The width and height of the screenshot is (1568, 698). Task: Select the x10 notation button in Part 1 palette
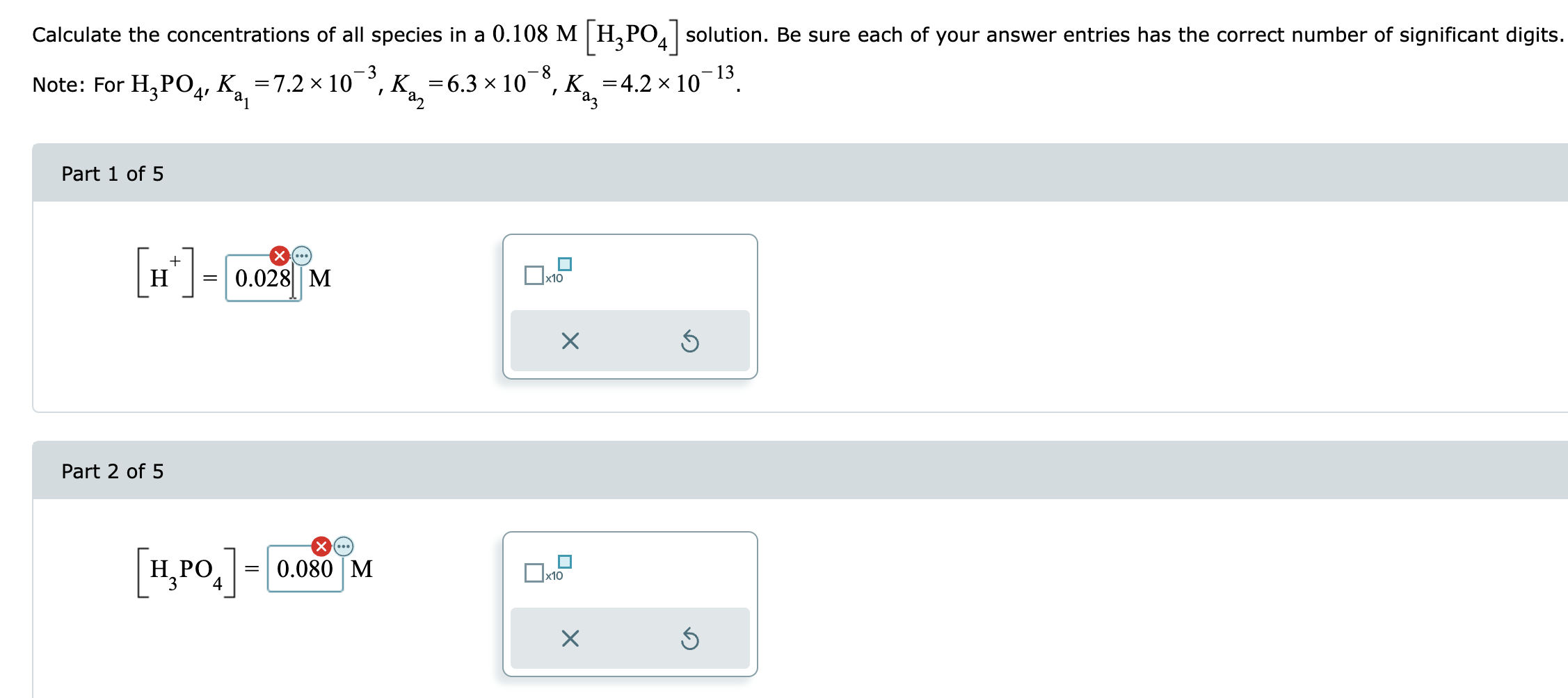[546, 273]
